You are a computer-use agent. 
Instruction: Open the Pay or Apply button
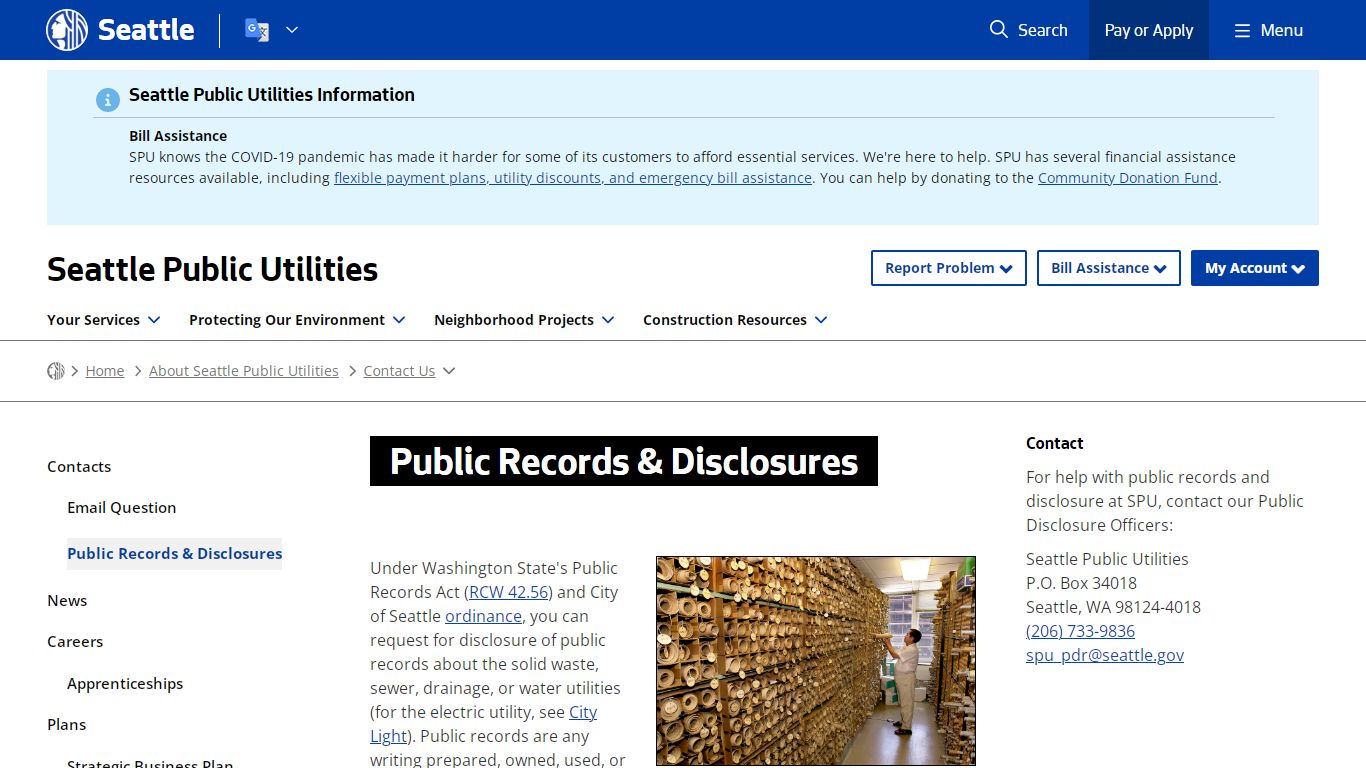(1149, 30)
